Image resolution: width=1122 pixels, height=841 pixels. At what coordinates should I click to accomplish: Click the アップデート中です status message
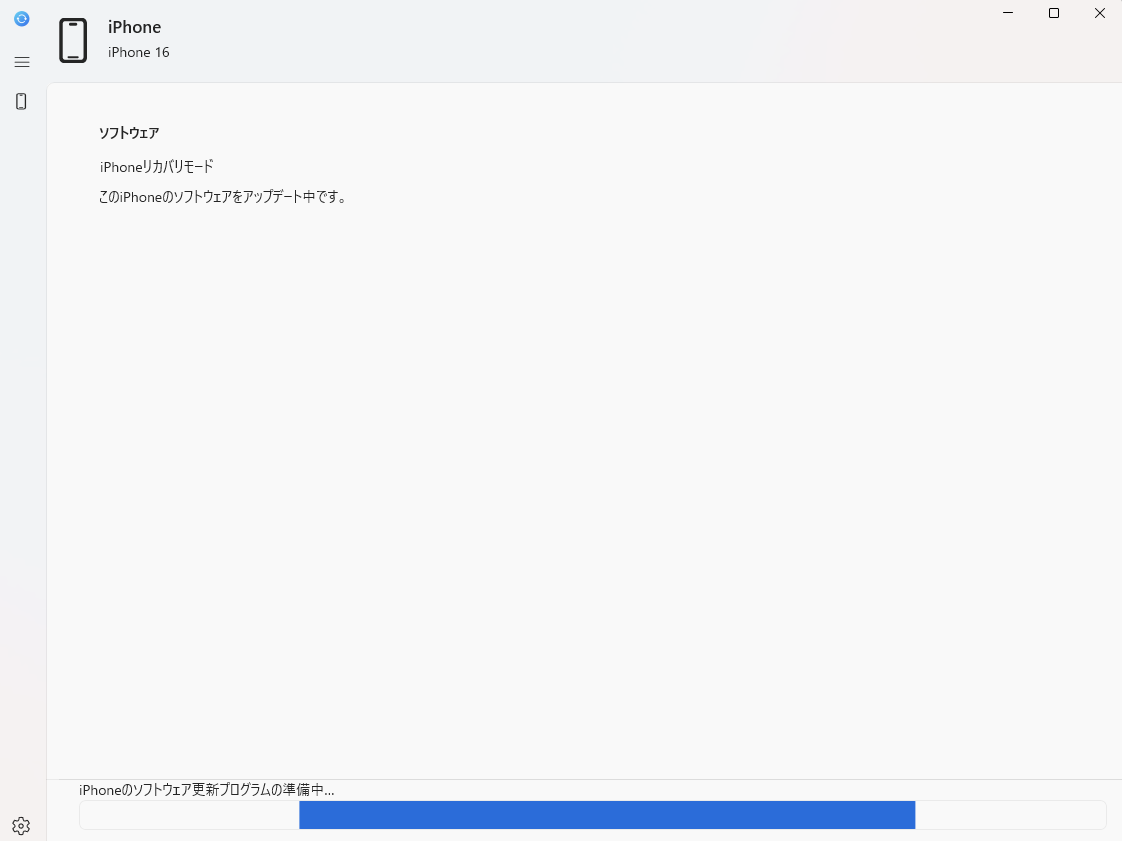coord(222,197)
